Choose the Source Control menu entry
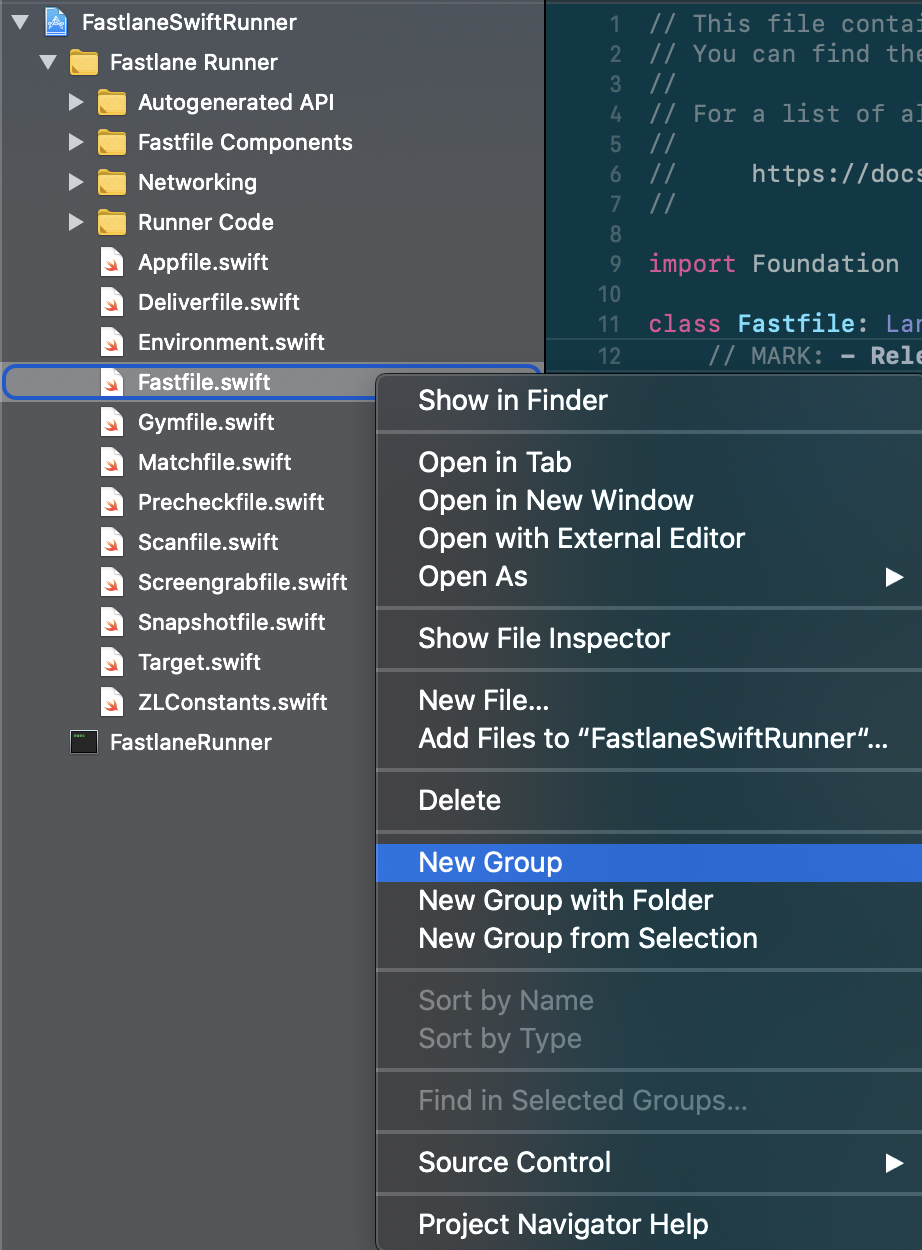The image size is (922, 1250). tap(649, 1163)
